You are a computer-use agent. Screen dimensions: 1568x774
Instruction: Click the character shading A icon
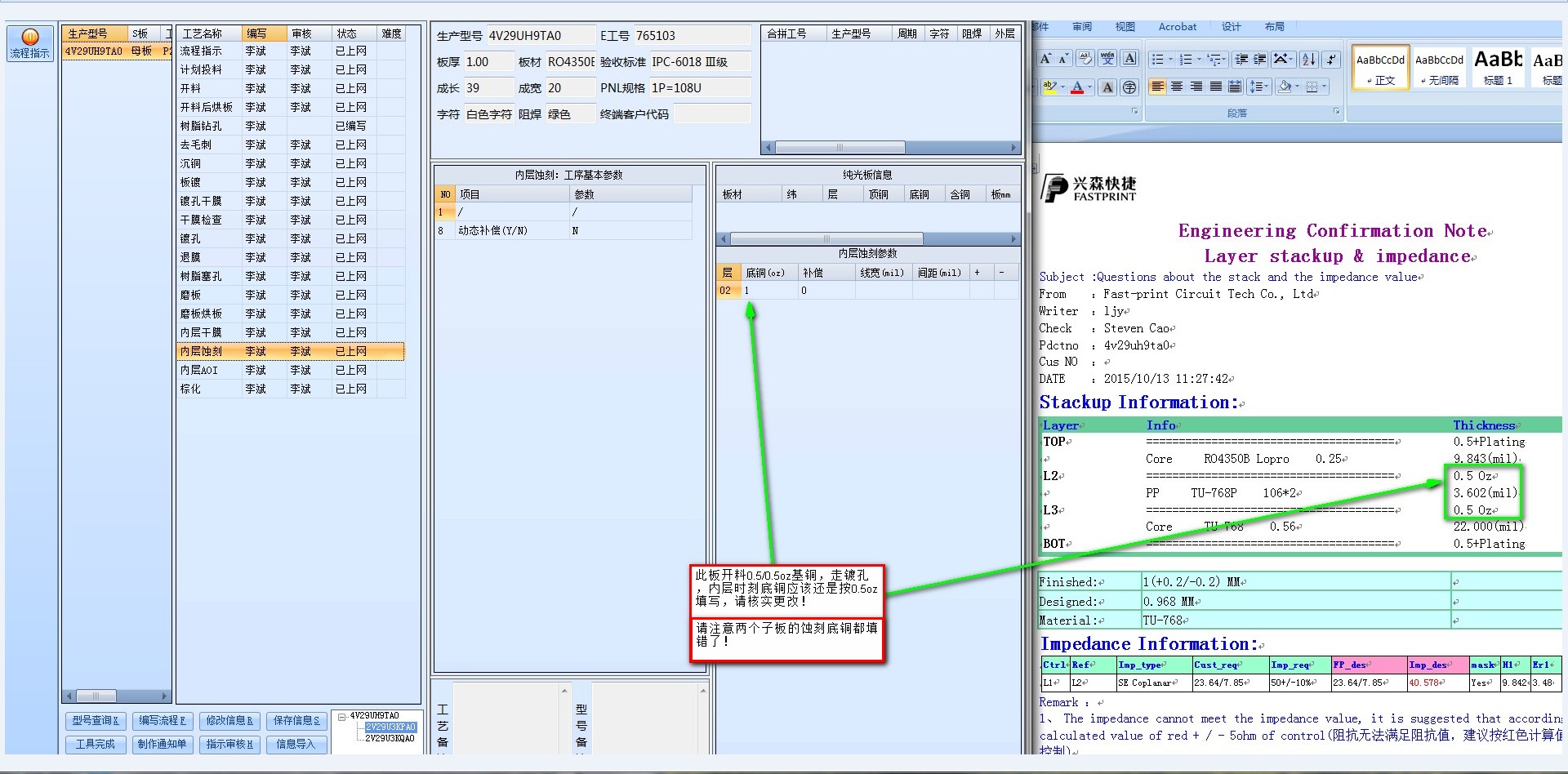point(1107,87)
